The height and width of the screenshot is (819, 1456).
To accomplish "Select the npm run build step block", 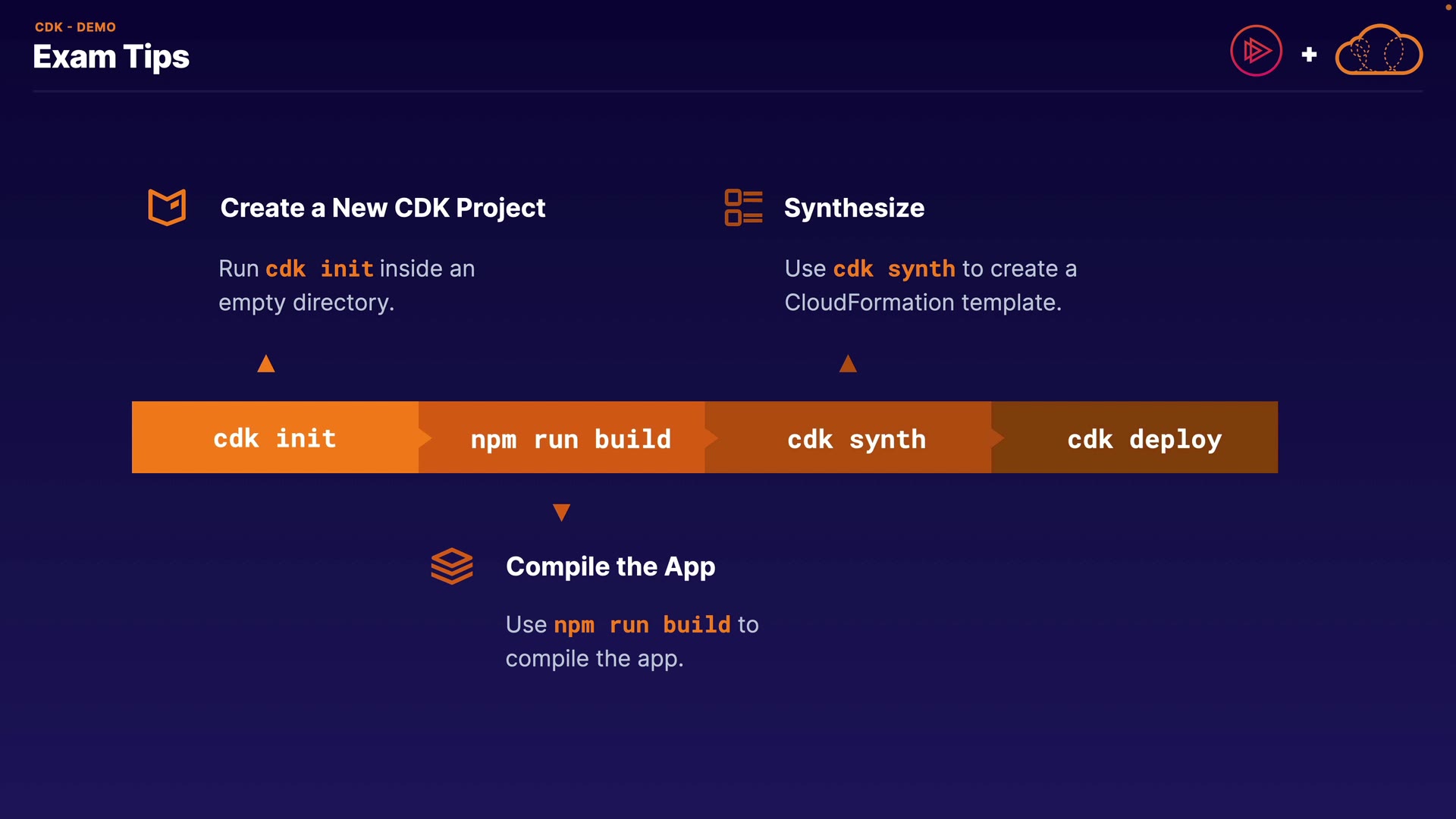I will pos(570,438).
